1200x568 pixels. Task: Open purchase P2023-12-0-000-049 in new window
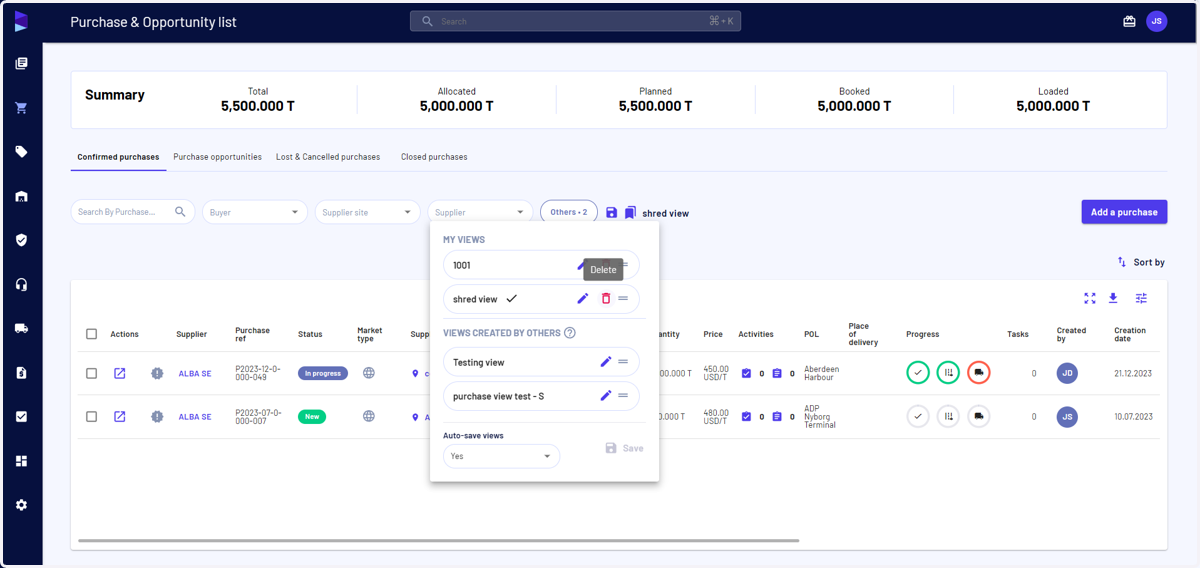tap(120, 373)
